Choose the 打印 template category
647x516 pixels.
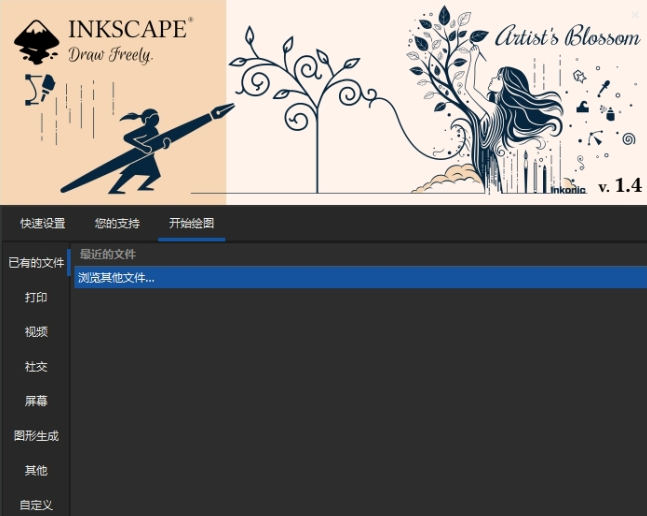pos(36,297)
